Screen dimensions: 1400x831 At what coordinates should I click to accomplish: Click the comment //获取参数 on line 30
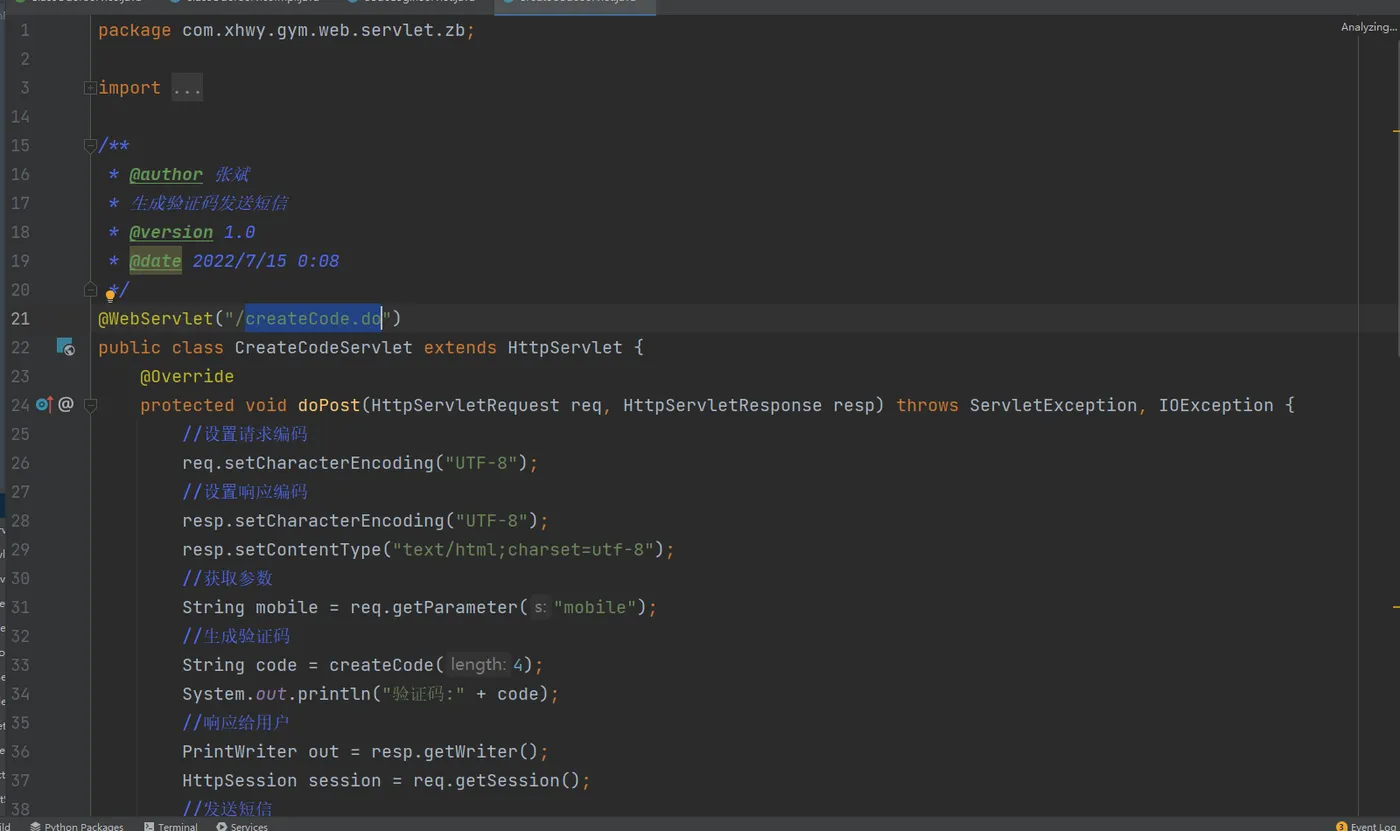[227, 579]
